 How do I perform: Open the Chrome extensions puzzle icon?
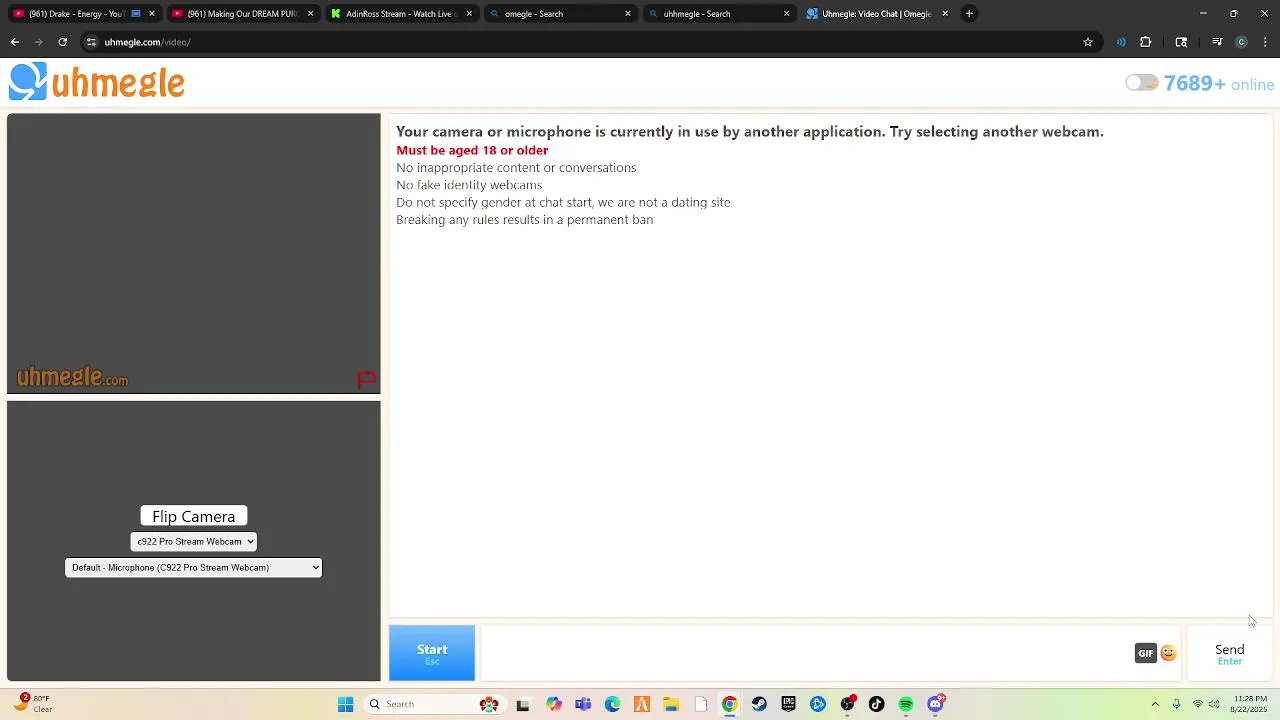coord(1146,42)
